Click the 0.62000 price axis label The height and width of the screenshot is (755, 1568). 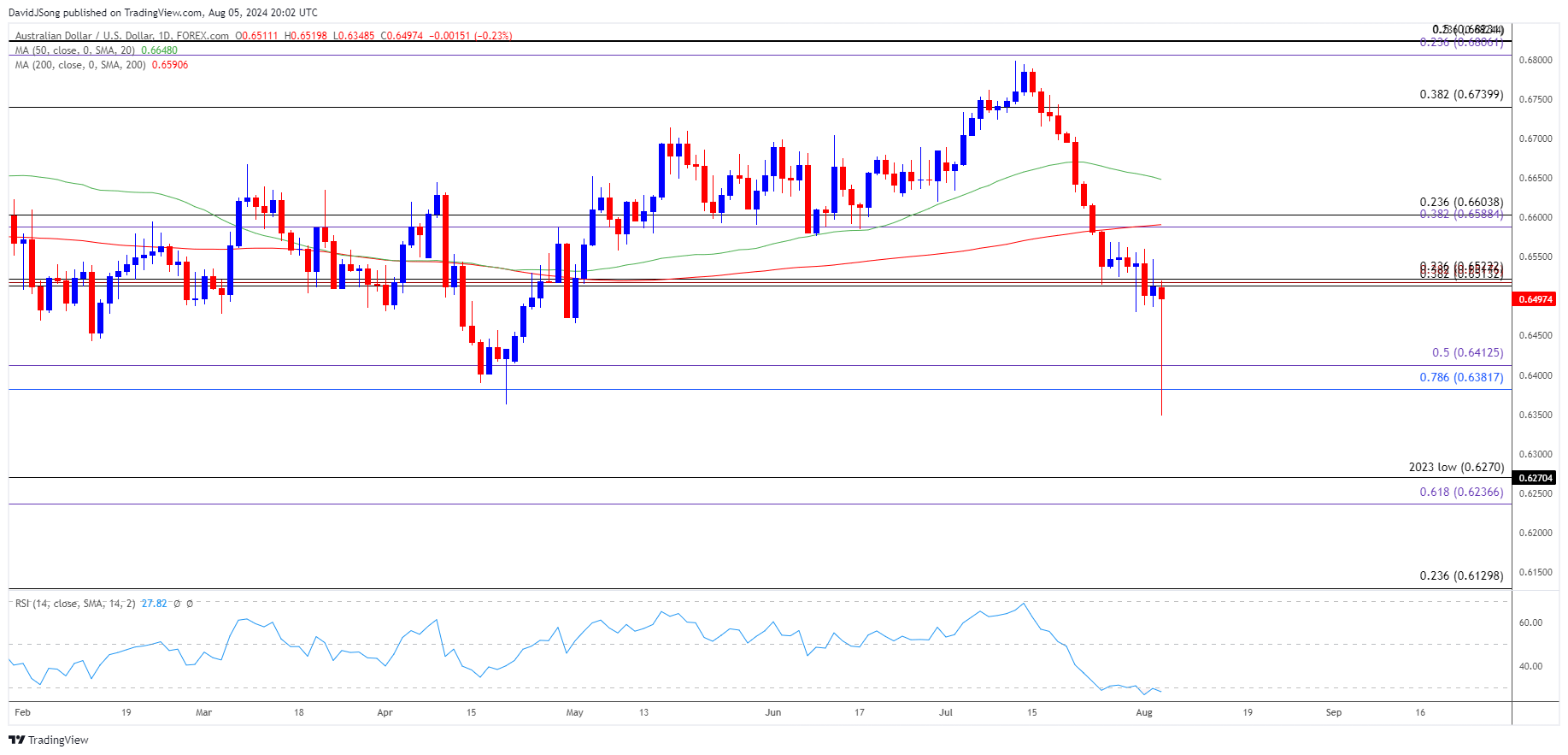[x=1536, y=533]
